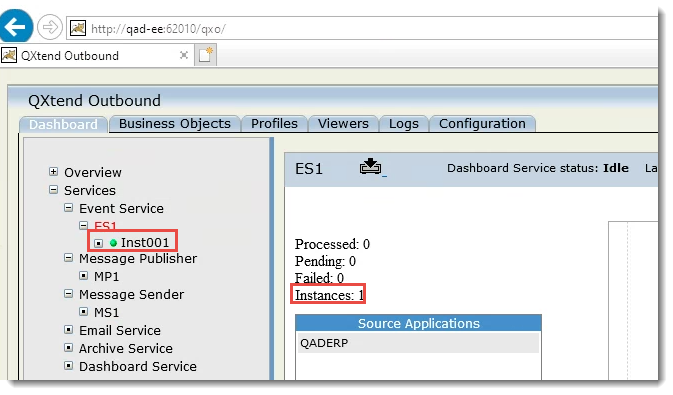Click the node marker beside MP1
This screenshot has height=395, width=673.
point(84,276)
